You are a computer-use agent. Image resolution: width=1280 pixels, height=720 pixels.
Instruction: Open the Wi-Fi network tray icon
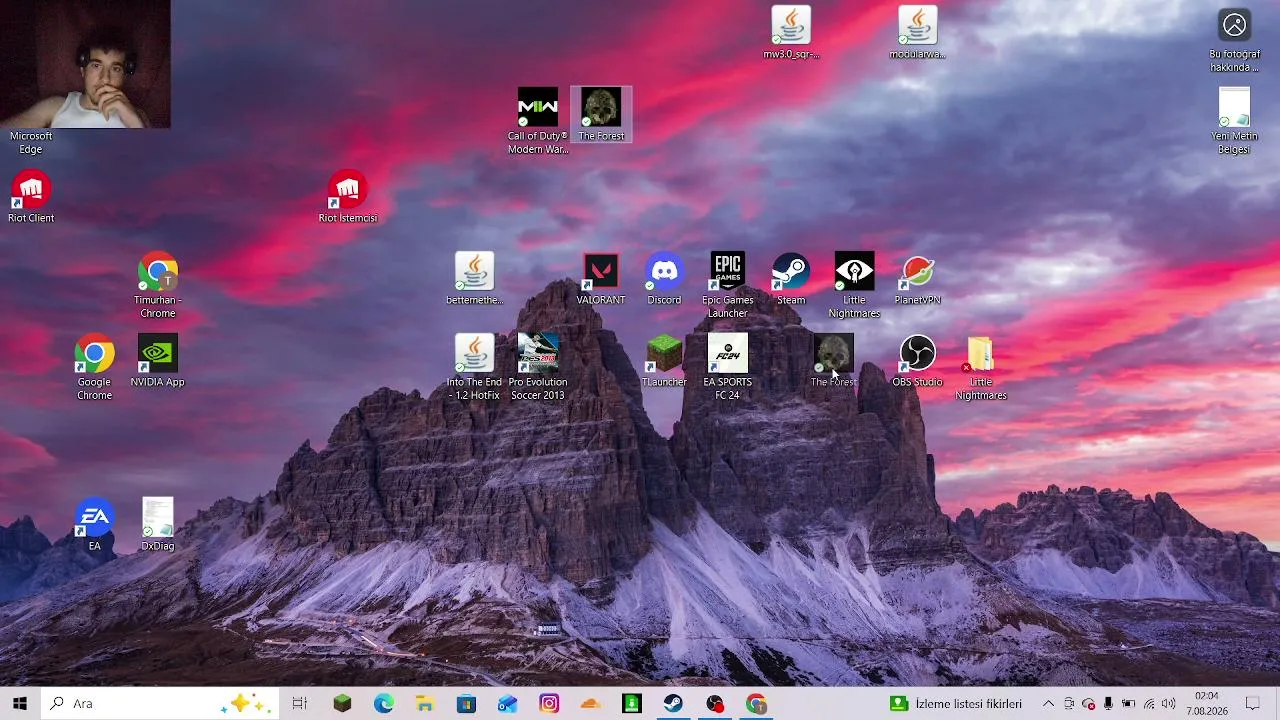click(1149, 704)
